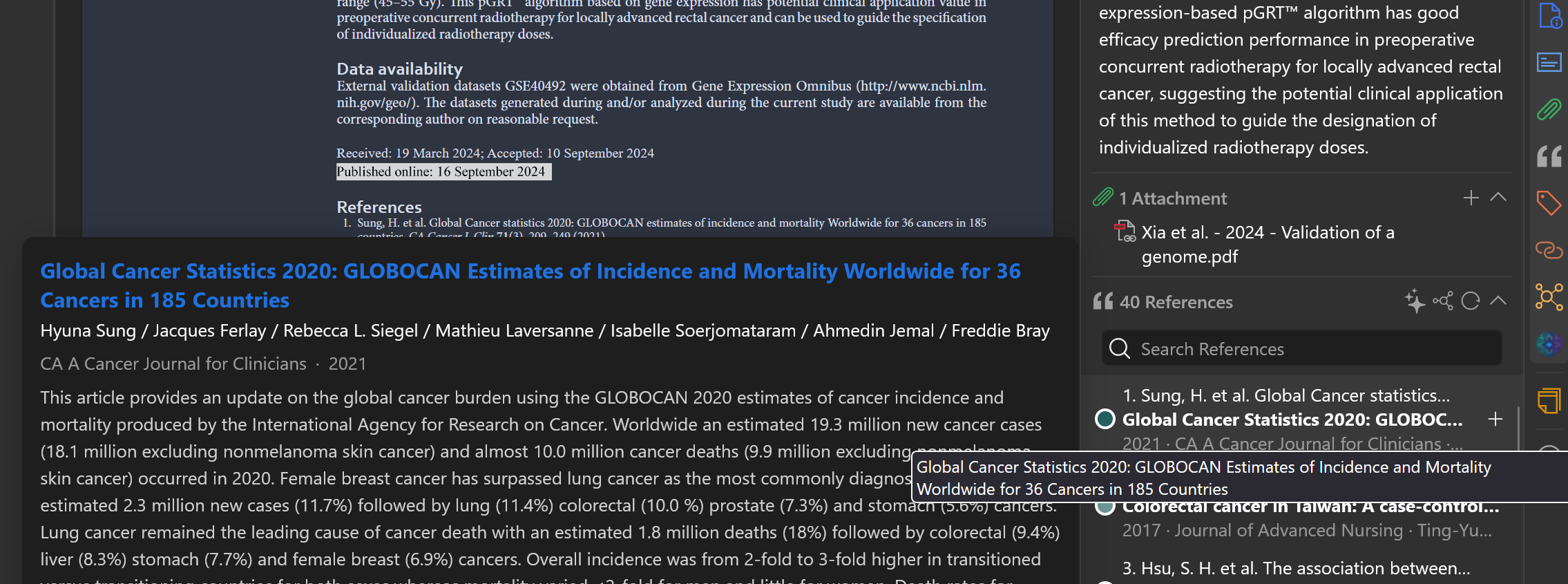
Task: Click the '1 Attachment' section header
Action: pos(1172,198)
